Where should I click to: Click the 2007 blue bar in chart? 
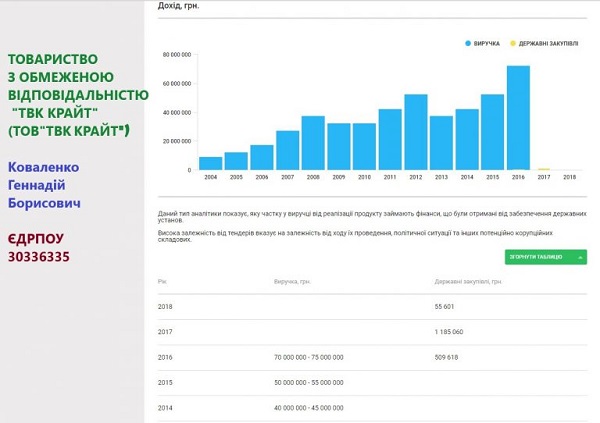pyautogui.click(x=288, y=150)
